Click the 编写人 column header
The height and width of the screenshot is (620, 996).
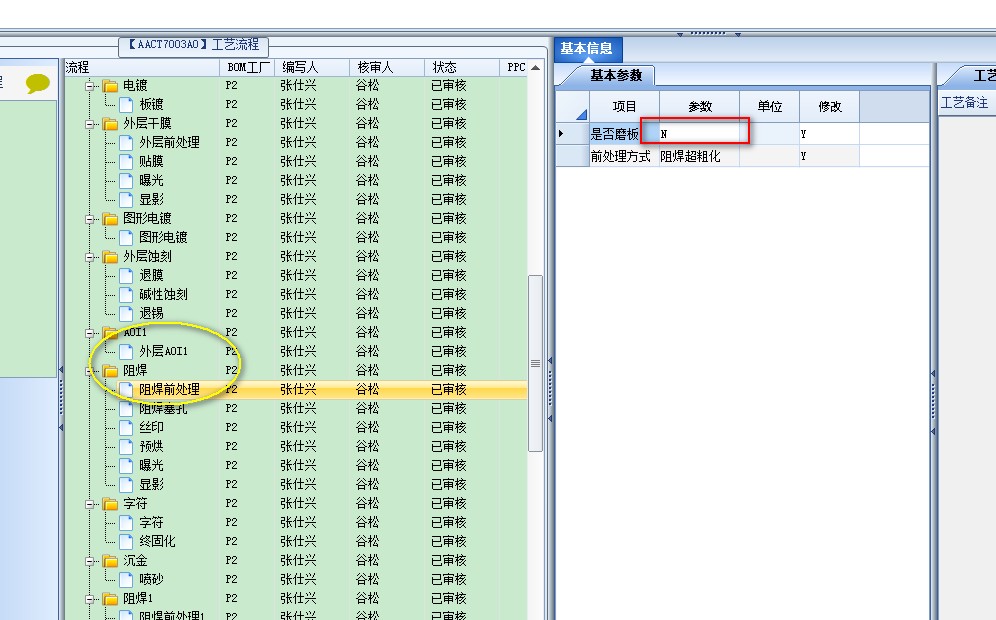tap(312, 67)
